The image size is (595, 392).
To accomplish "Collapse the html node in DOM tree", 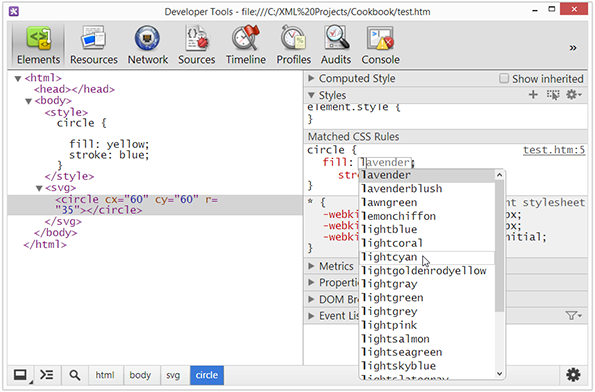I will point(17,79).
